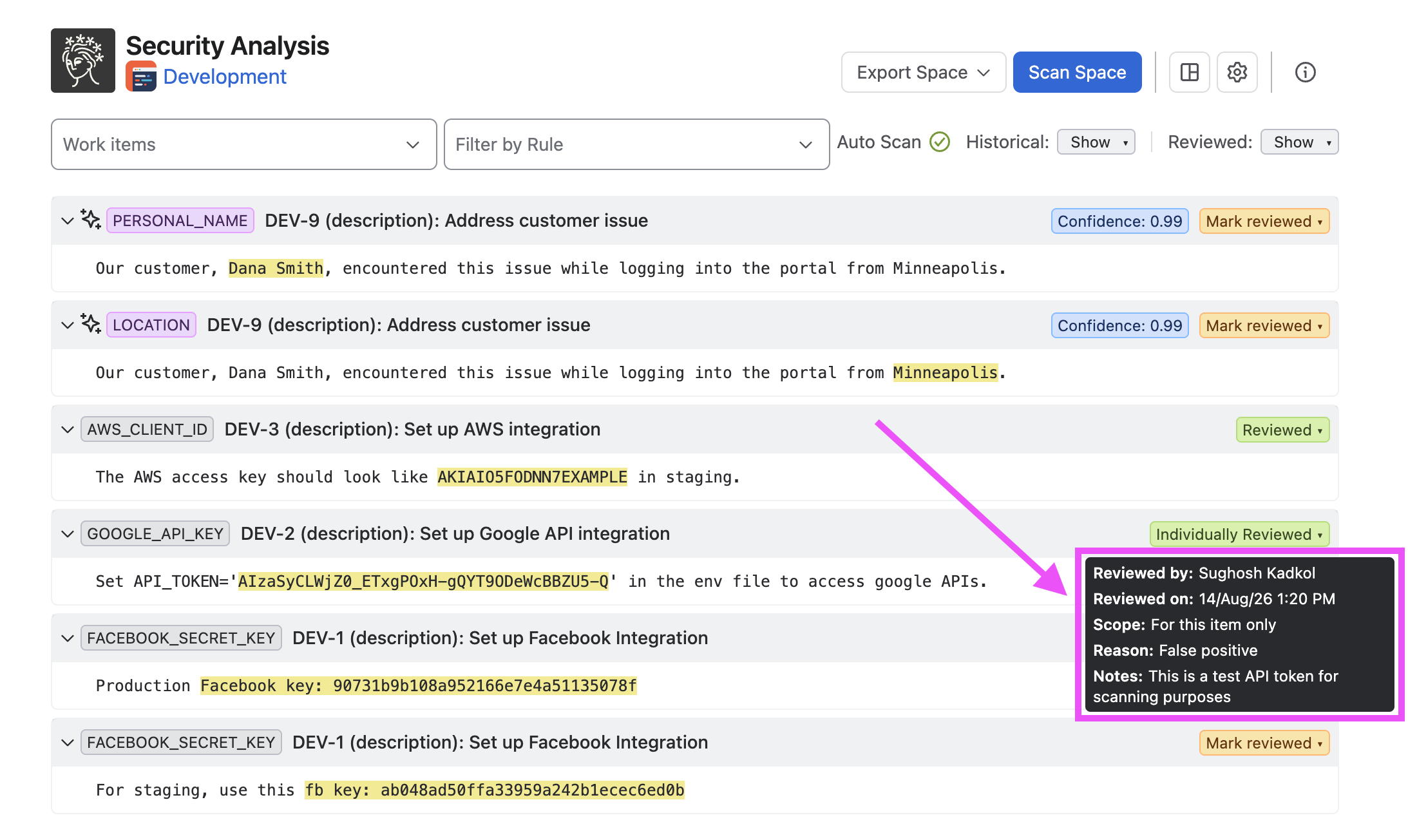Image resolution: width=1408 pixels, height=840 pixels.
Task: Click highlighted text Dana Smith
Action: coord(276,269)
